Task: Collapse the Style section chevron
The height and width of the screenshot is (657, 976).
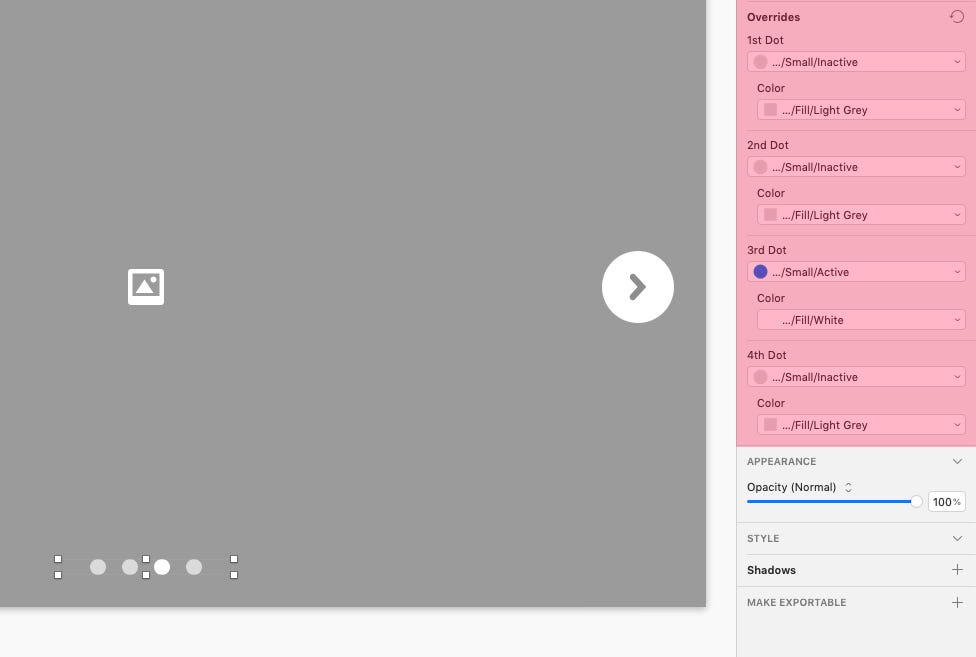Action: point(957,538)
